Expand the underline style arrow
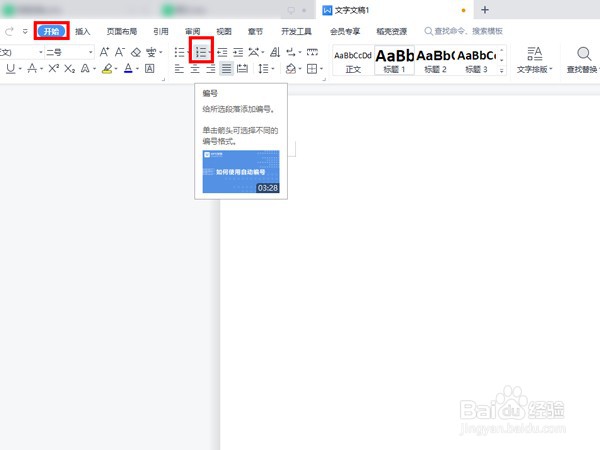 pos(20,69)
